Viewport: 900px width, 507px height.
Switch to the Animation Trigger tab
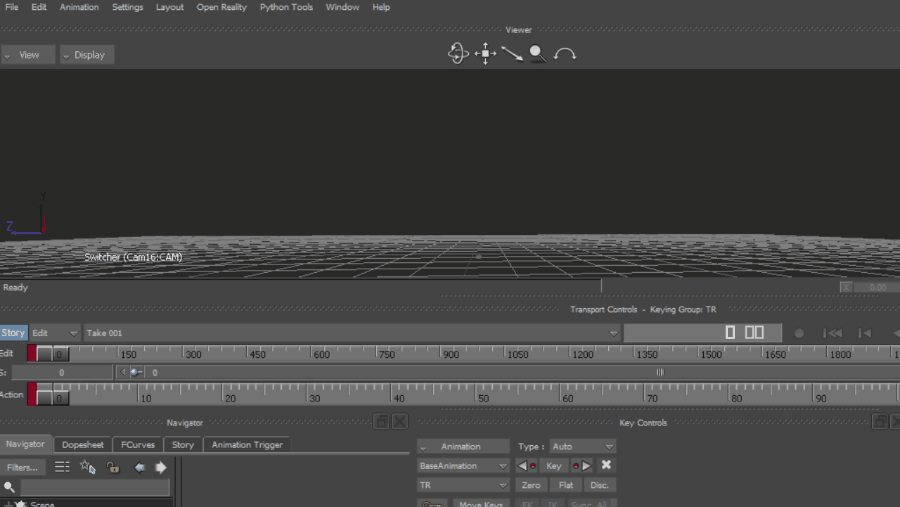tap(247, 444)
